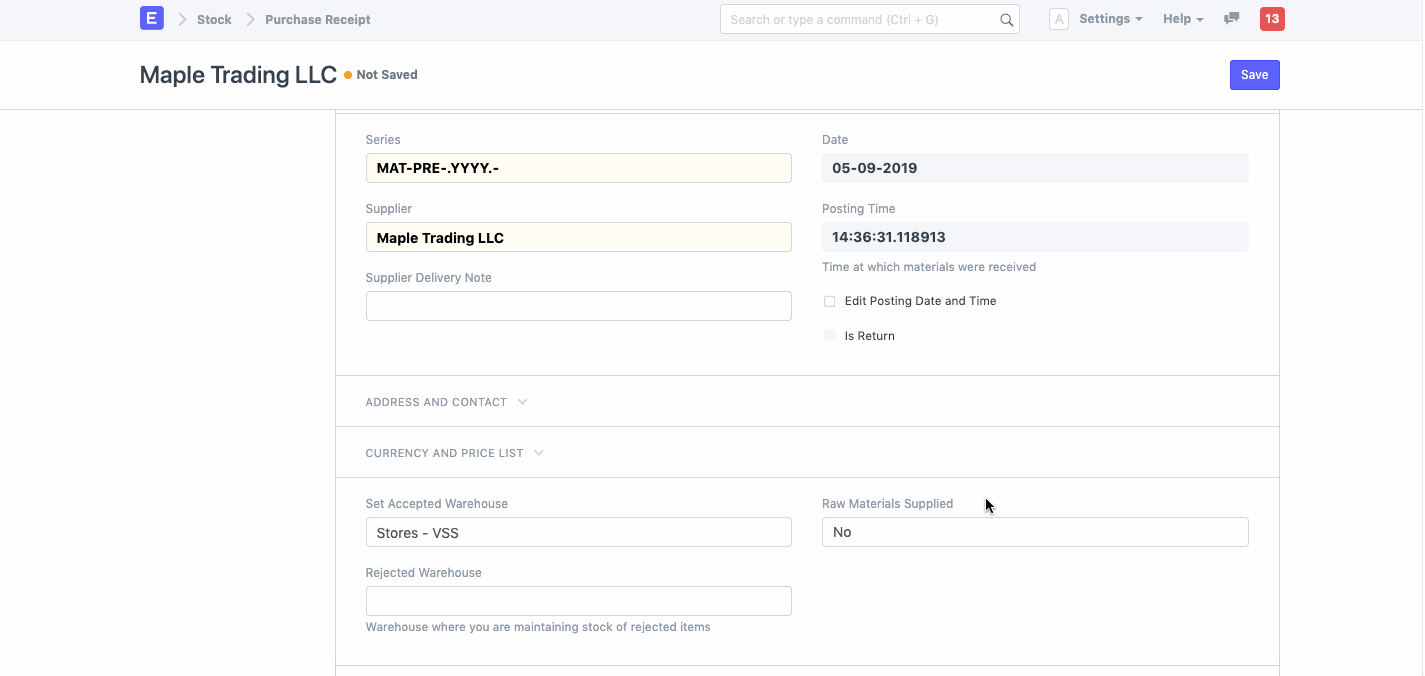The width and height of the screenshot is (1425, 676).
Task: Click the Supplier Delivery Note field
Action: click(x=578, y=306)
